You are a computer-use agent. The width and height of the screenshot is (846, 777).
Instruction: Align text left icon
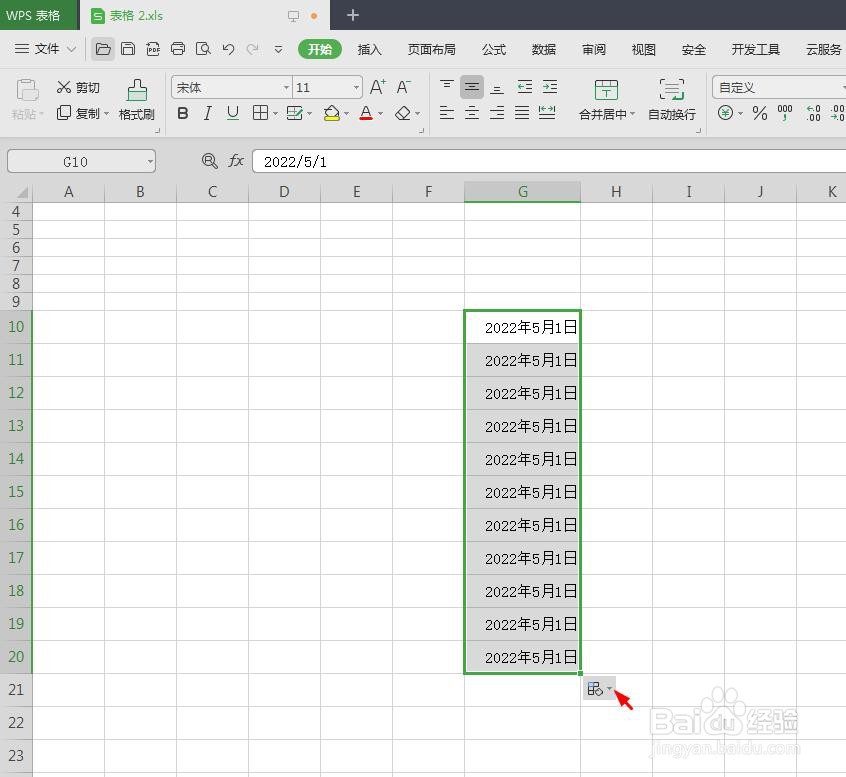(x=447, y=113)
